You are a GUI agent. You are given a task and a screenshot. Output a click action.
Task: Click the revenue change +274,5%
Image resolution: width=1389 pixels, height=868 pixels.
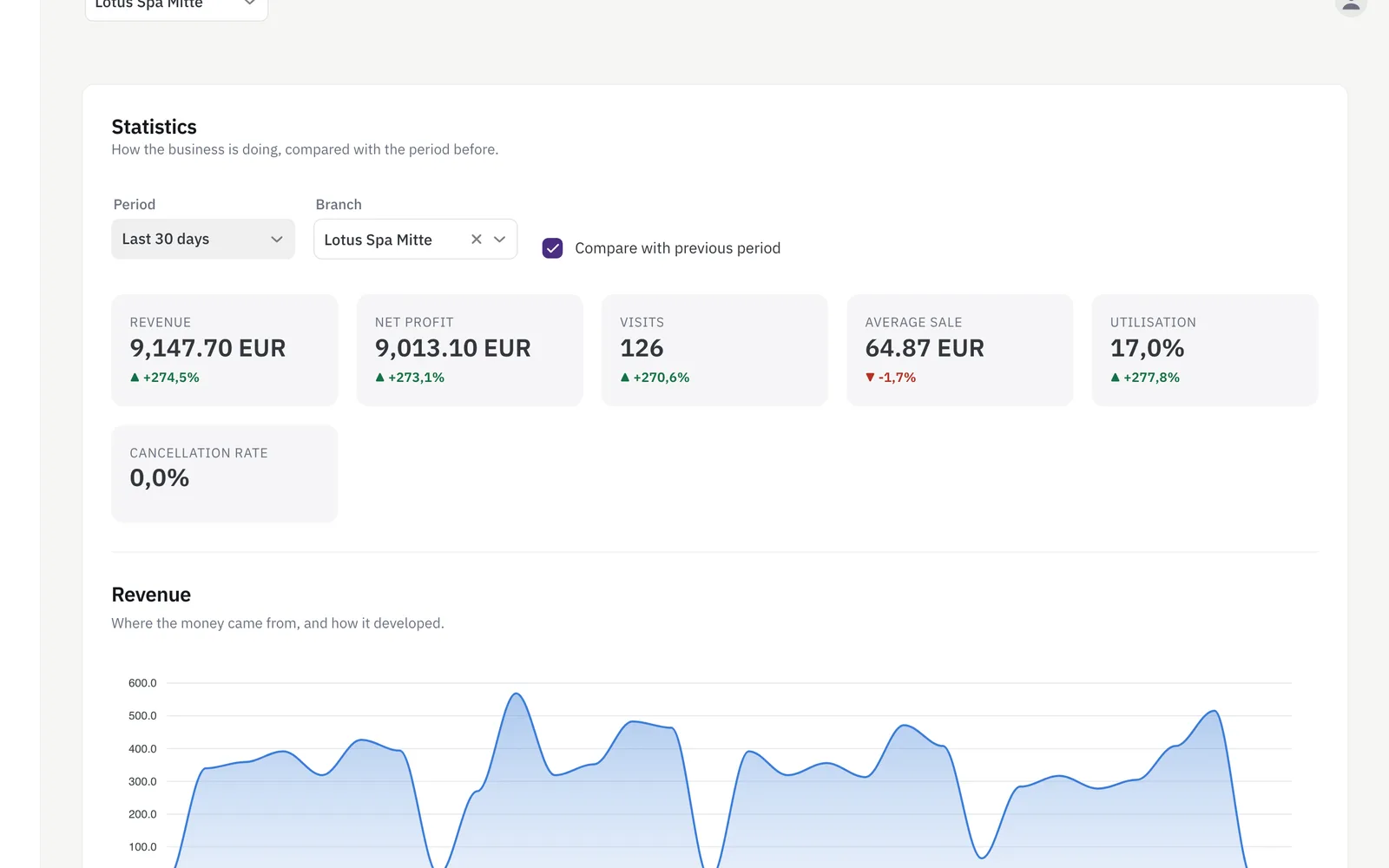tap(171, 378)
